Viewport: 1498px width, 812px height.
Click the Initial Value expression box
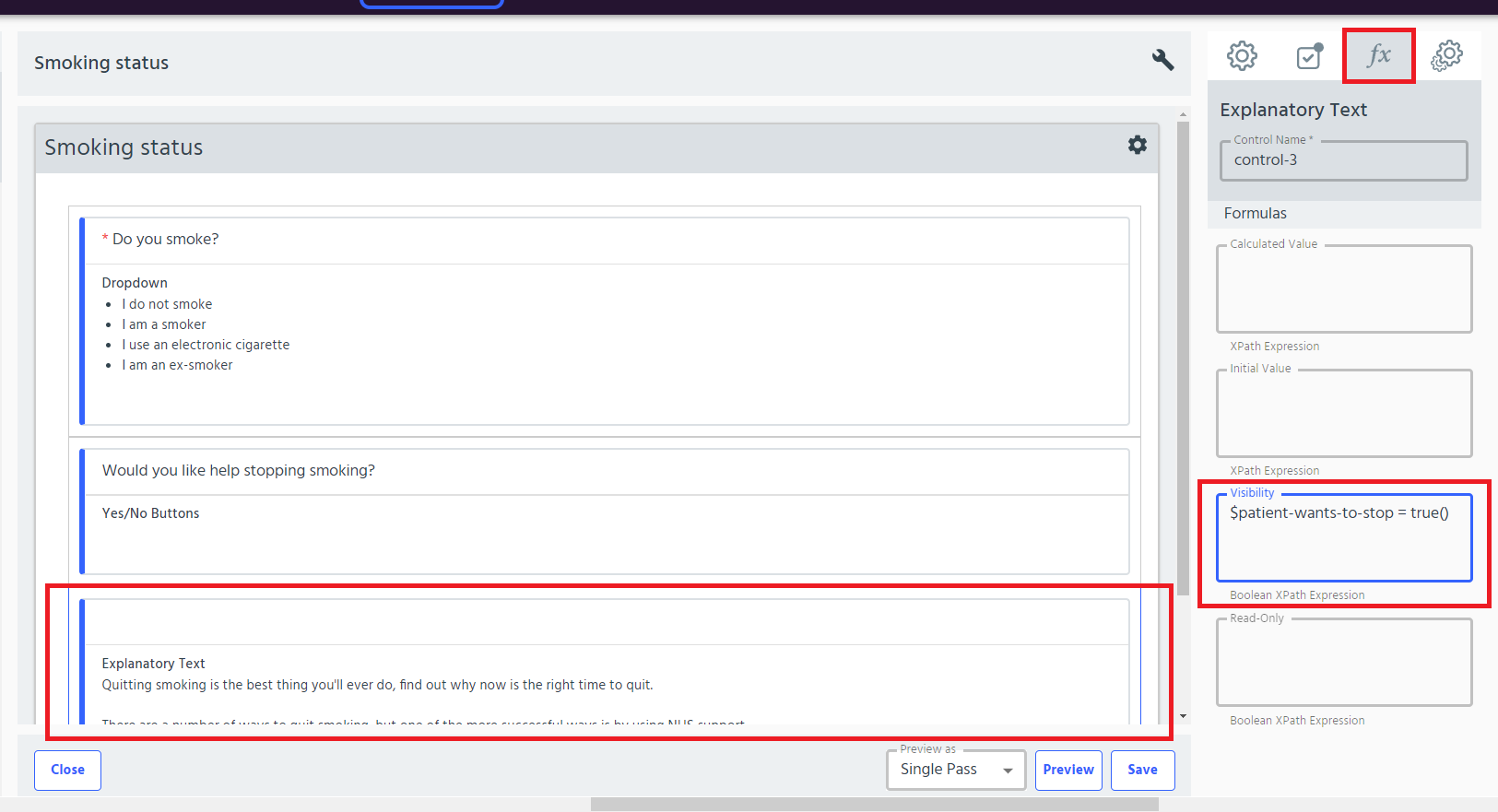click(1344, 413)
